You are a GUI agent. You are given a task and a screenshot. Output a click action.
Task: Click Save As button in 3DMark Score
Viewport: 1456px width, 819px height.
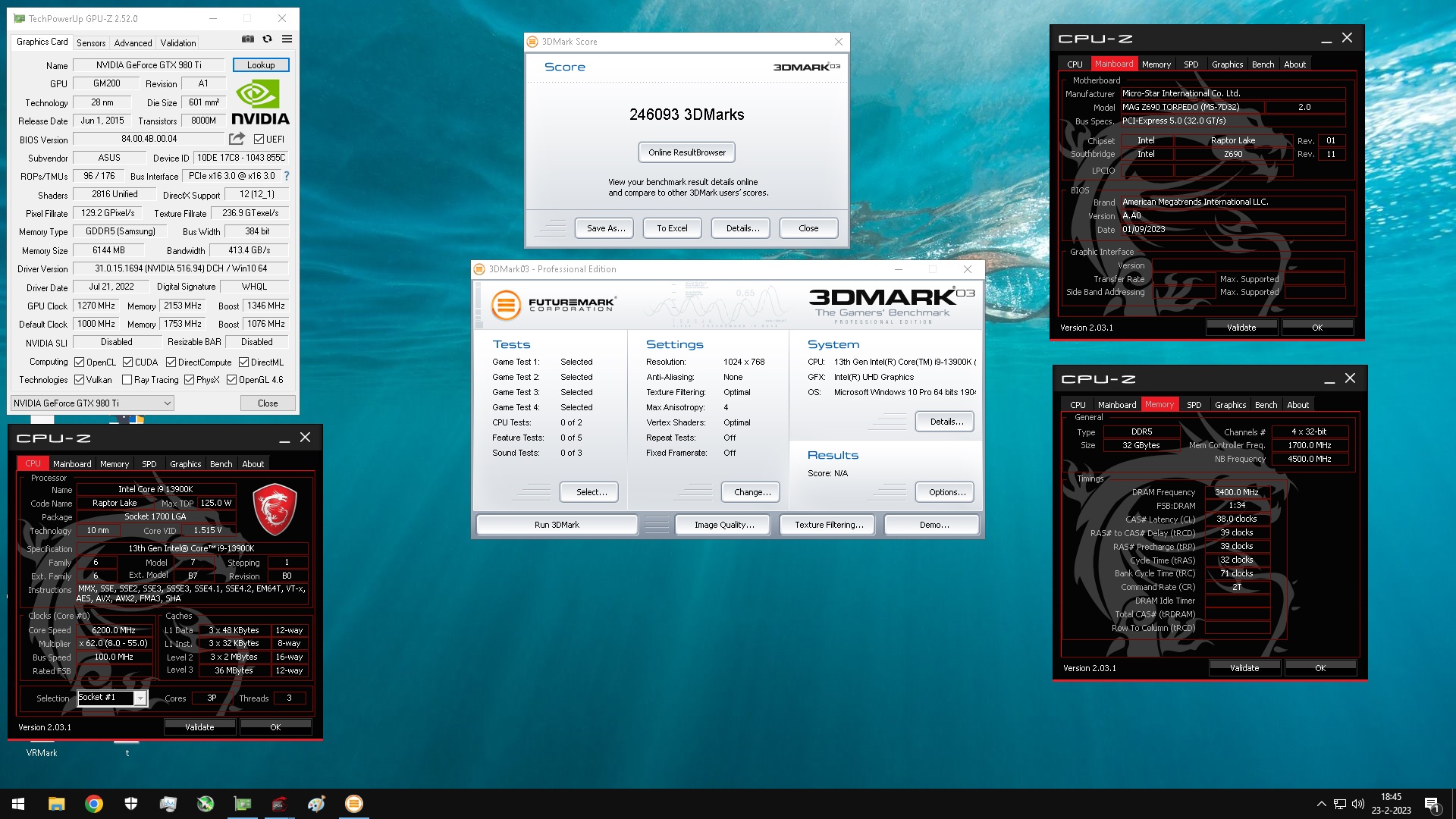click(606, 228)
